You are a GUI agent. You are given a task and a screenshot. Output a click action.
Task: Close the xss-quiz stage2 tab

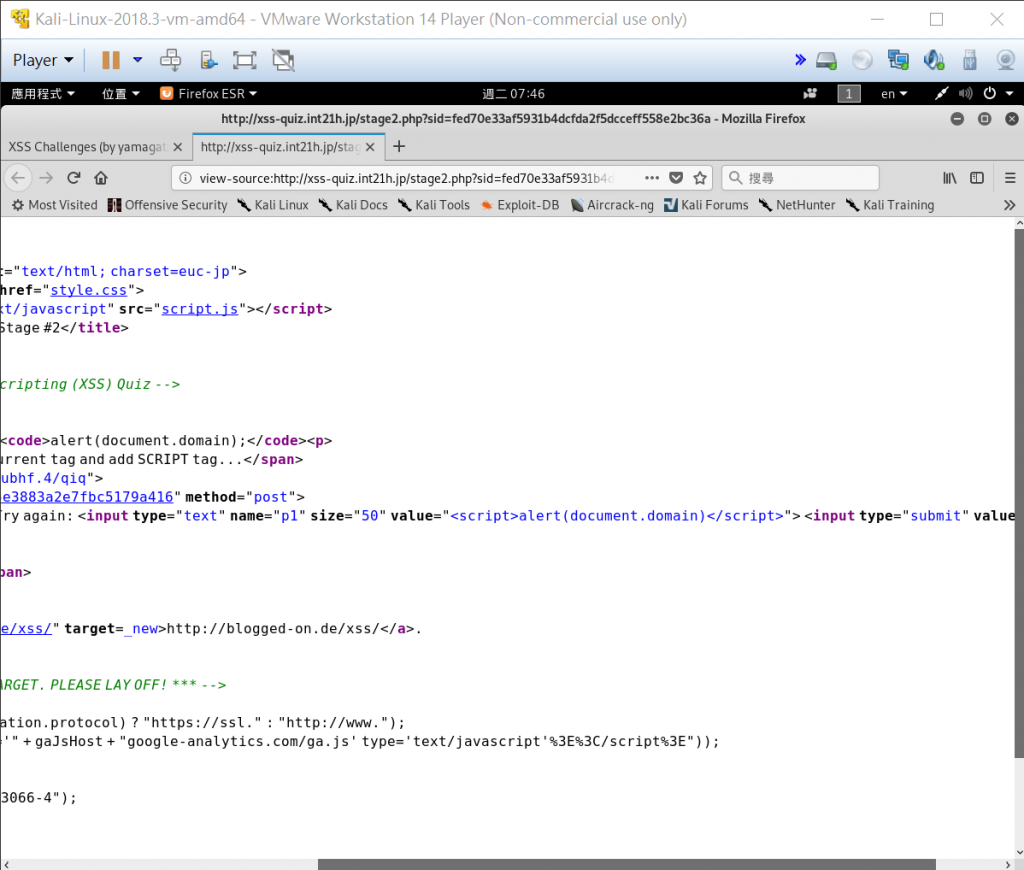click(x=370, y=147)
